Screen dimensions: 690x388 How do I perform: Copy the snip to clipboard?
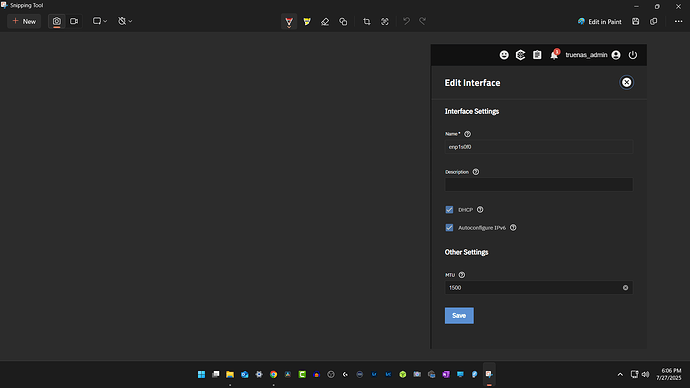(x=653, y=22)
